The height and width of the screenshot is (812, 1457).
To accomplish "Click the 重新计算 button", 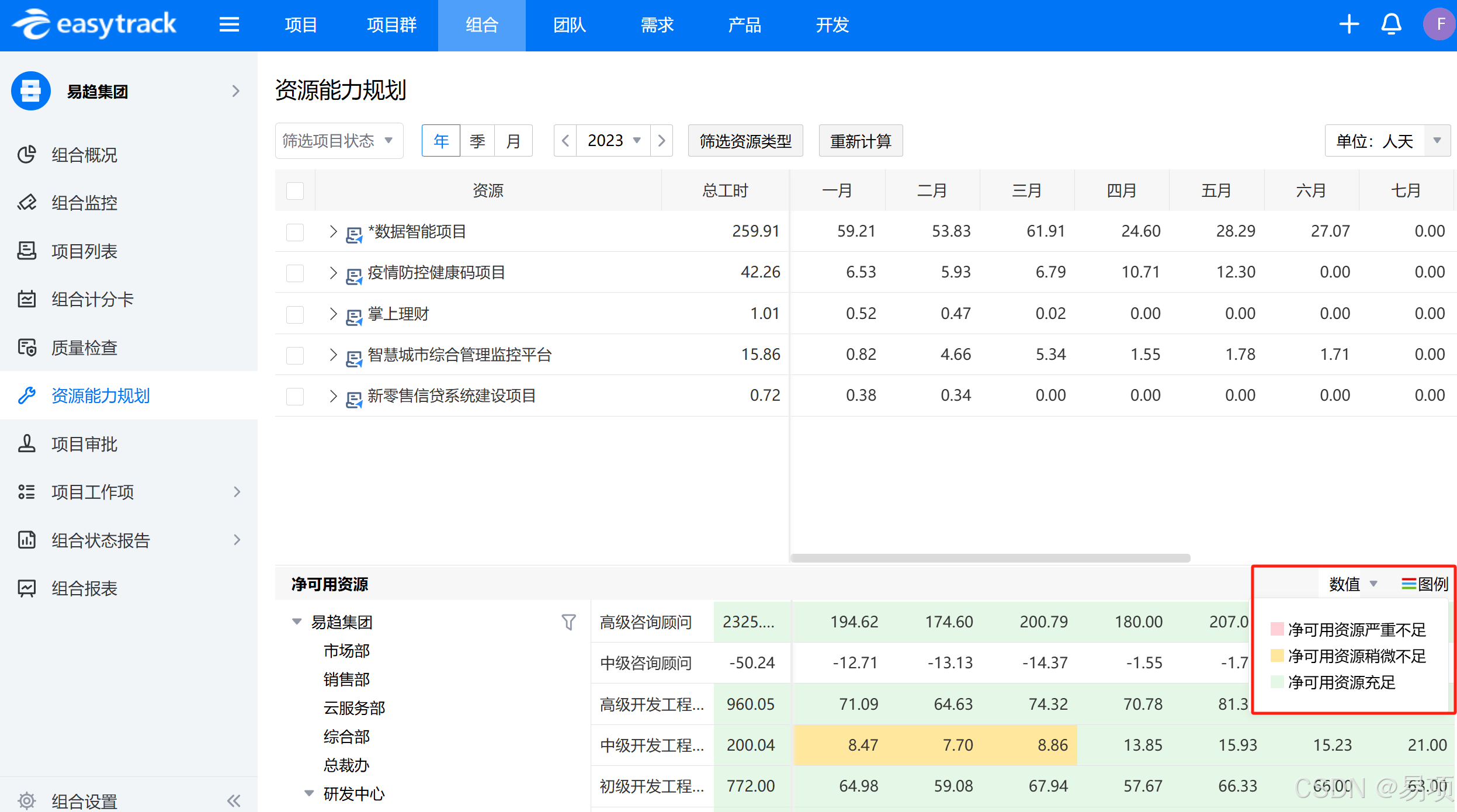I will click(x=861, y=141).
